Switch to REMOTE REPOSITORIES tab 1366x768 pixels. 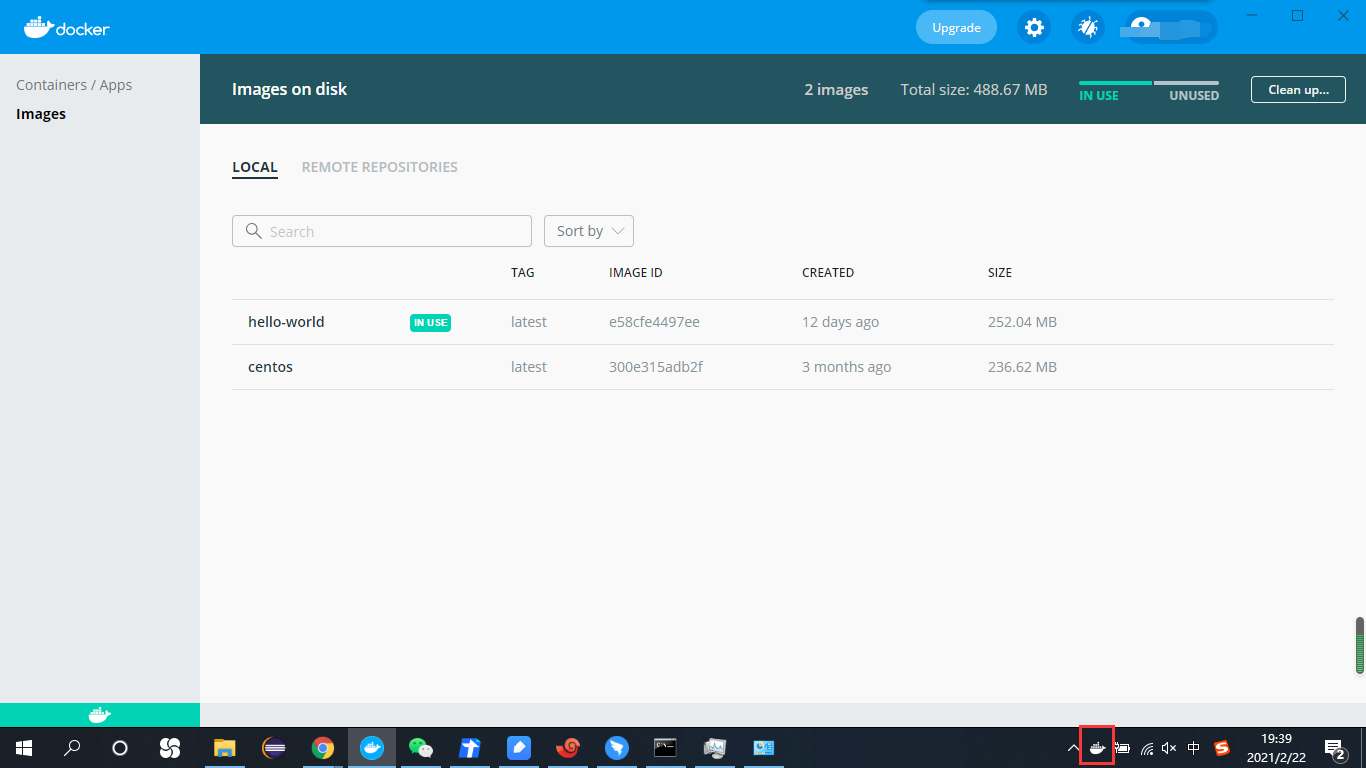click(380, 167)
